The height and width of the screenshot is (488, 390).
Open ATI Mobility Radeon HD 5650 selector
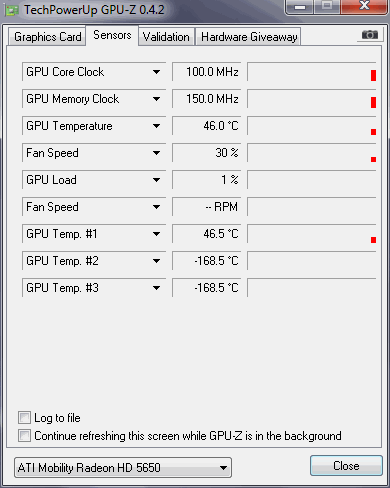pyautogui.click(x=123, y=468)
